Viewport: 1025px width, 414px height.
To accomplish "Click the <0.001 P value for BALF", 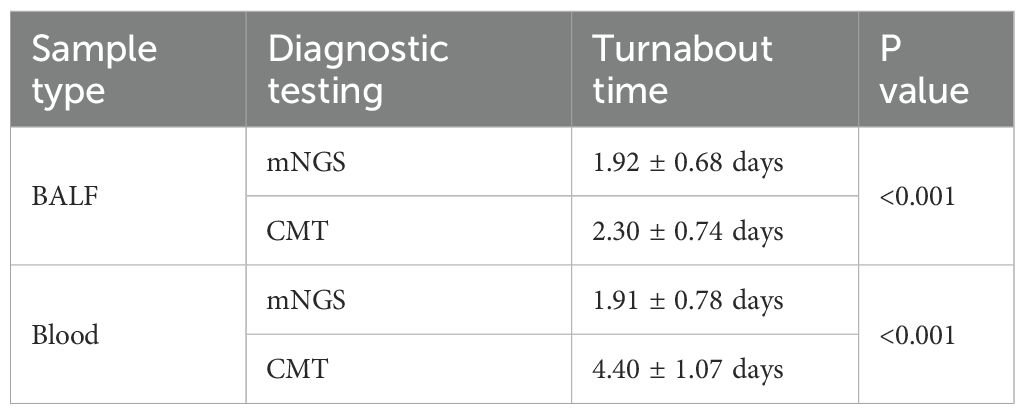I will 917,197.
